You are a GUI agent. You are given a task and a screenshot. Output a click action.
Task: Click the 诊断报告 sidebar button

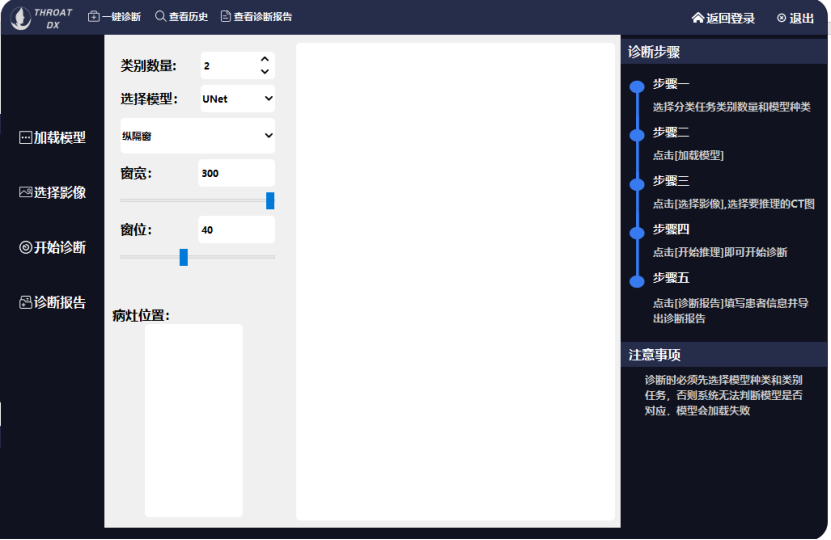[52, 303]
